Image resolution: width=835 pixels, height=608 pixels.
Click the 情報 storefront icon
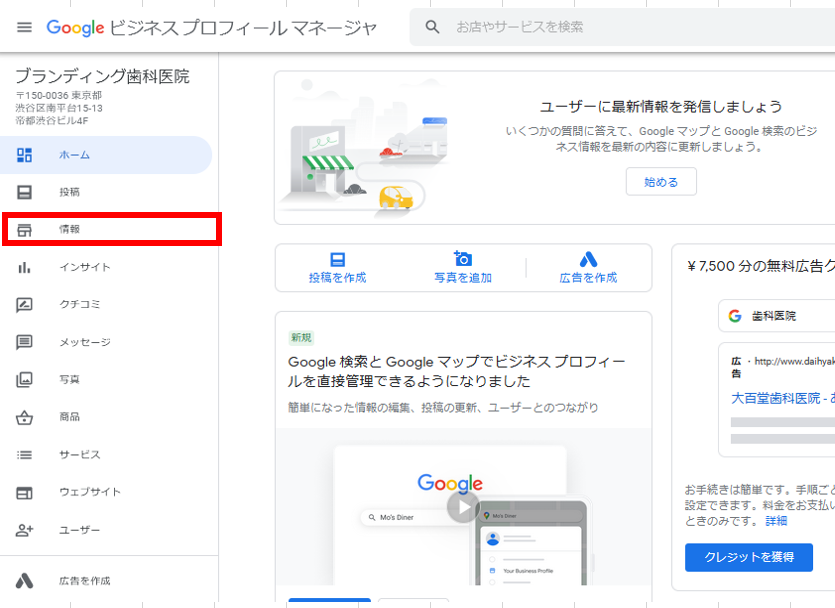(24, 229)
